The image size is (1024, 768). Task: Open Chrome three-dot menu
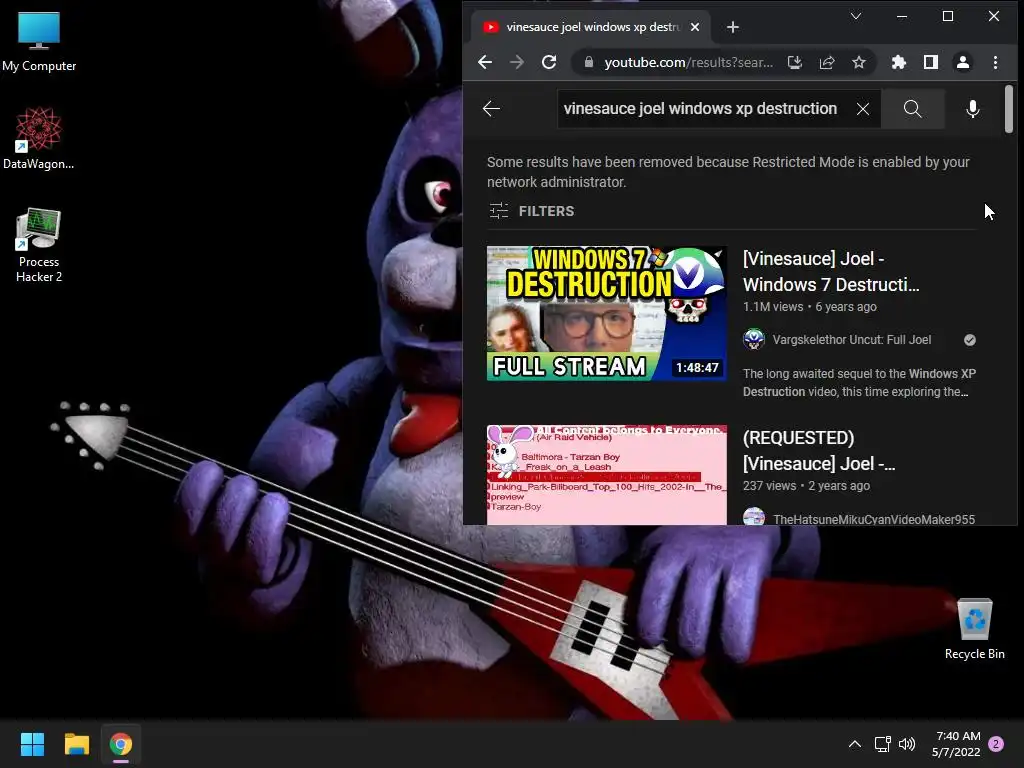995,62
